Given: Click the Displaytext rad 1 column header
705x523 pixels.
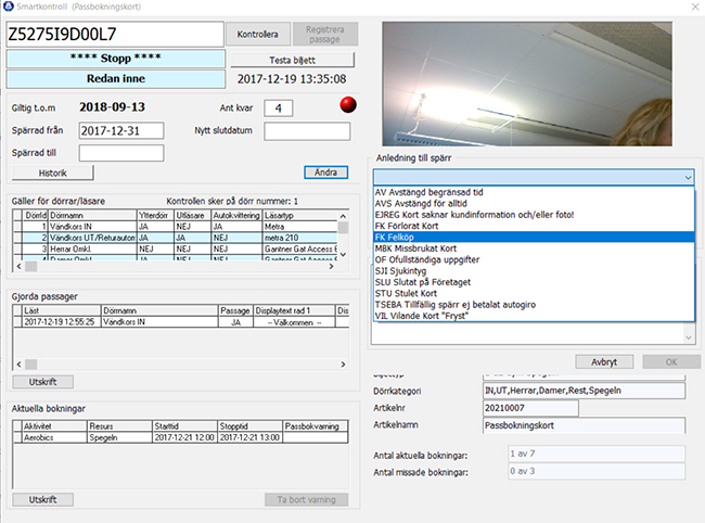Looking at the screenshot, I should tap(294, 311).
